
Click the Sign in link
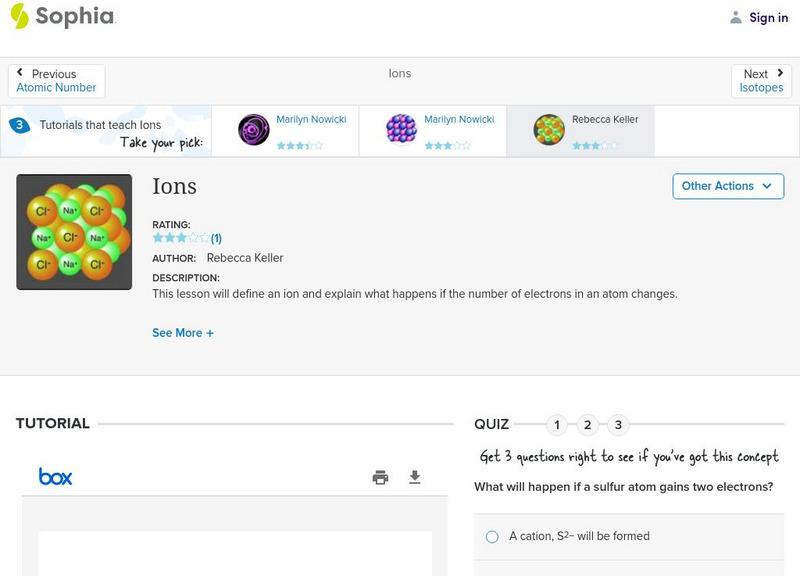pyautogui.click(x=768, y=17)
